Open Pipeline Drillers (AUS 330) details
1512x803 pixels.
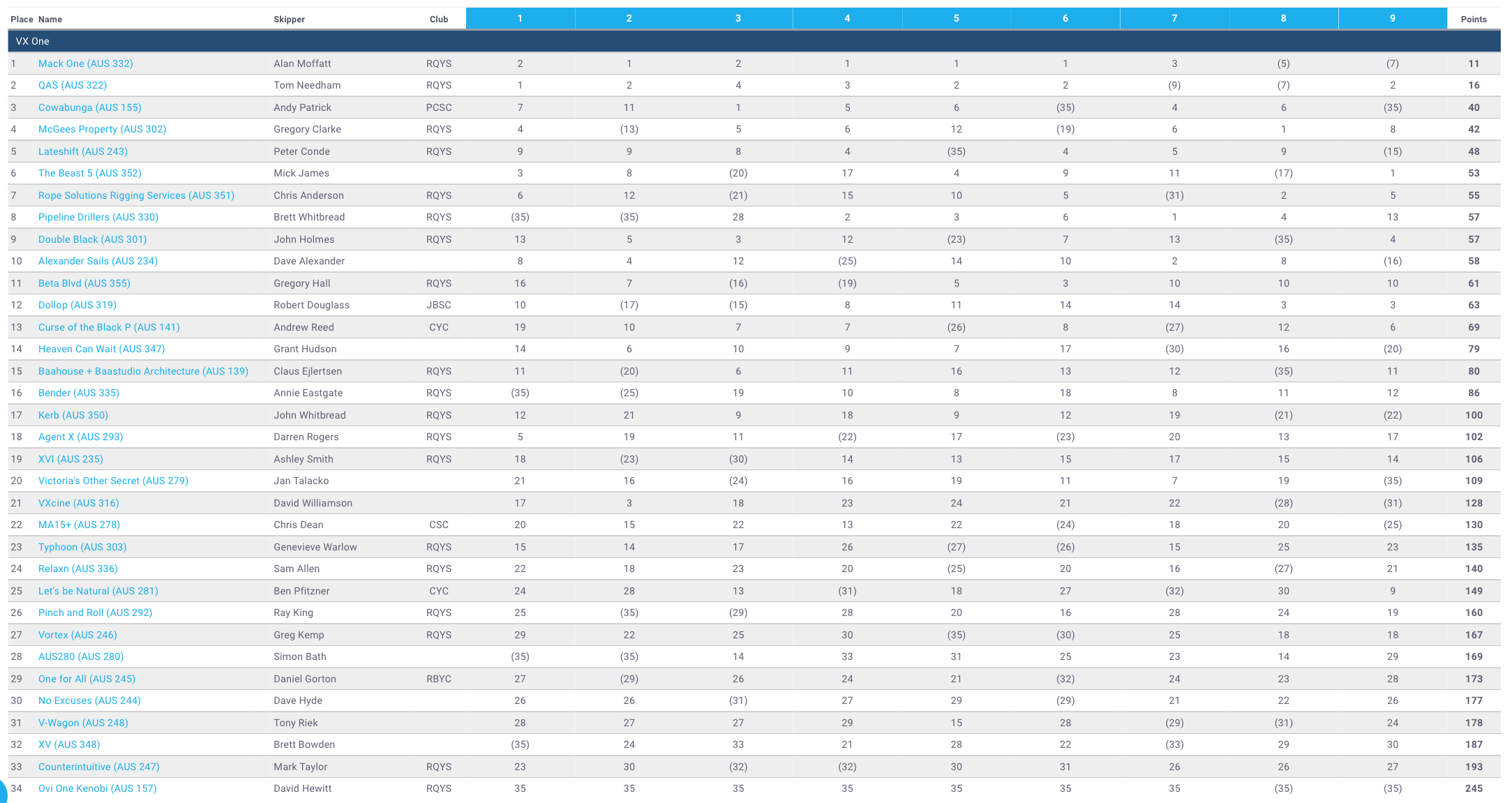point(98,217)
